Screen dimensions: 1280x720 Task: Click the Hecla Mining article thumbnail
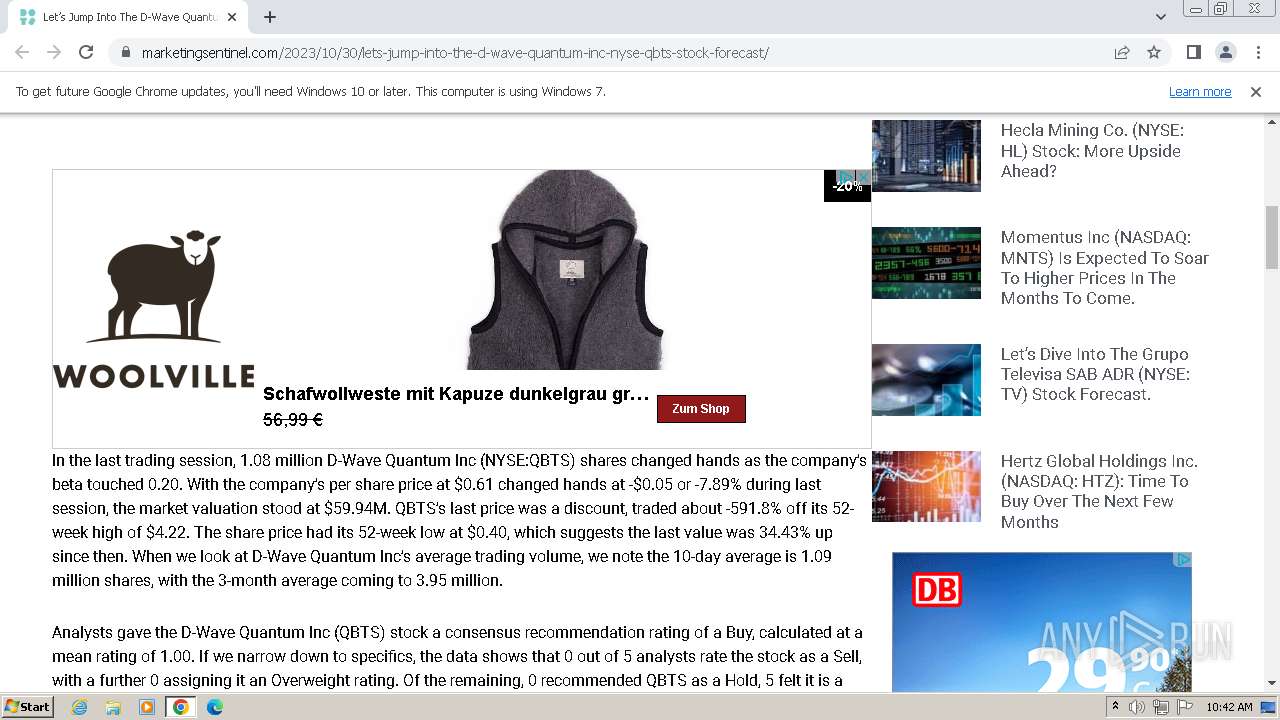point(926,156)
